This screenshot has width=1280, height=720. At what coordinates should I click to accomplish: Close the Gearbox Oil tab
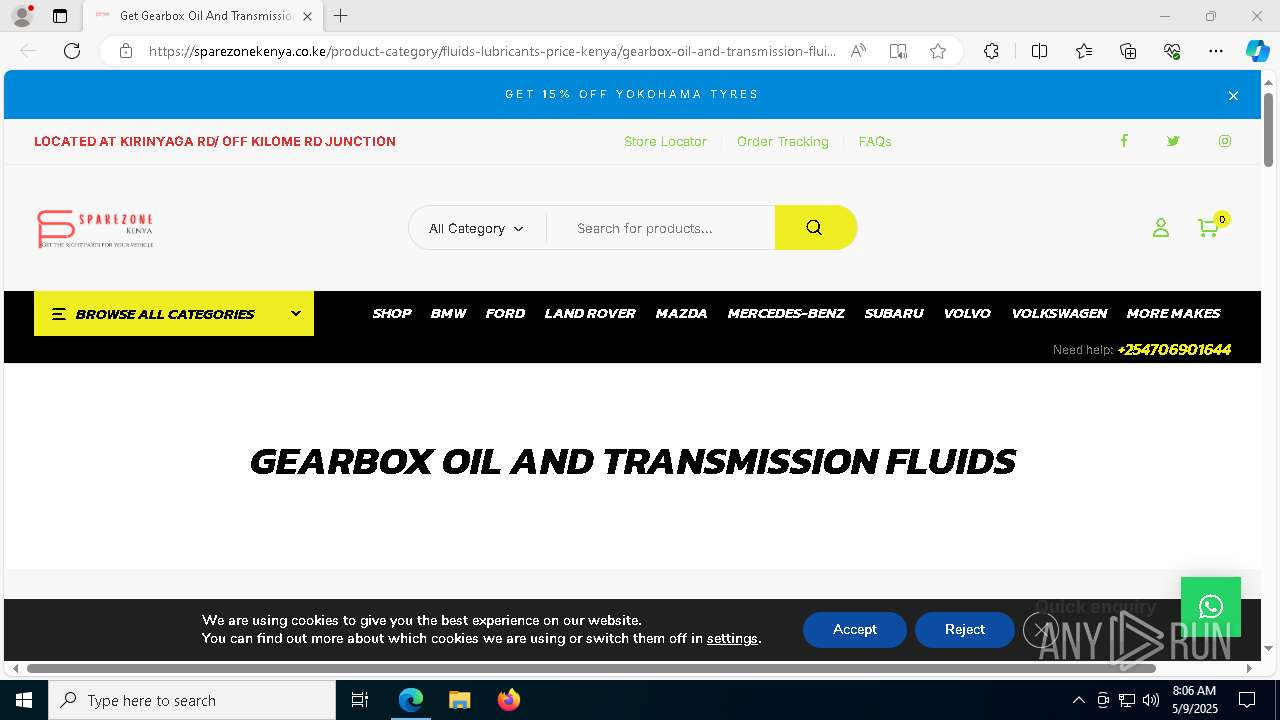pos(307,16)
